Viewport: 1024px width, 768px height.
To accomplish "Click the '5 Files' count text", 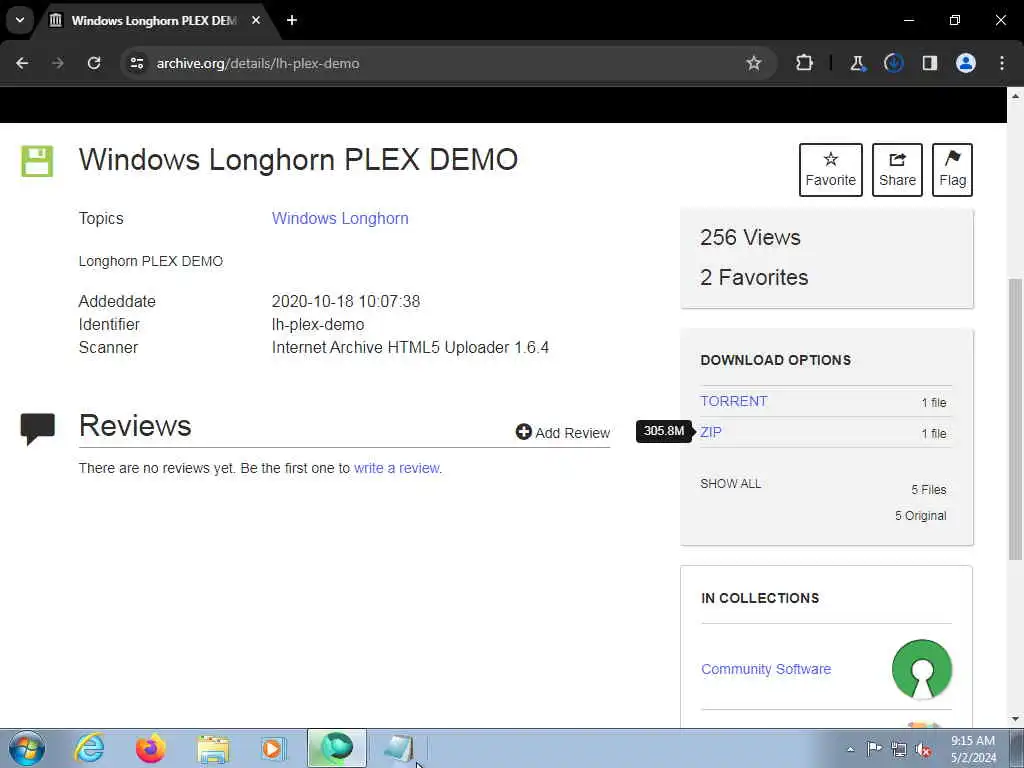I will 929,490.
